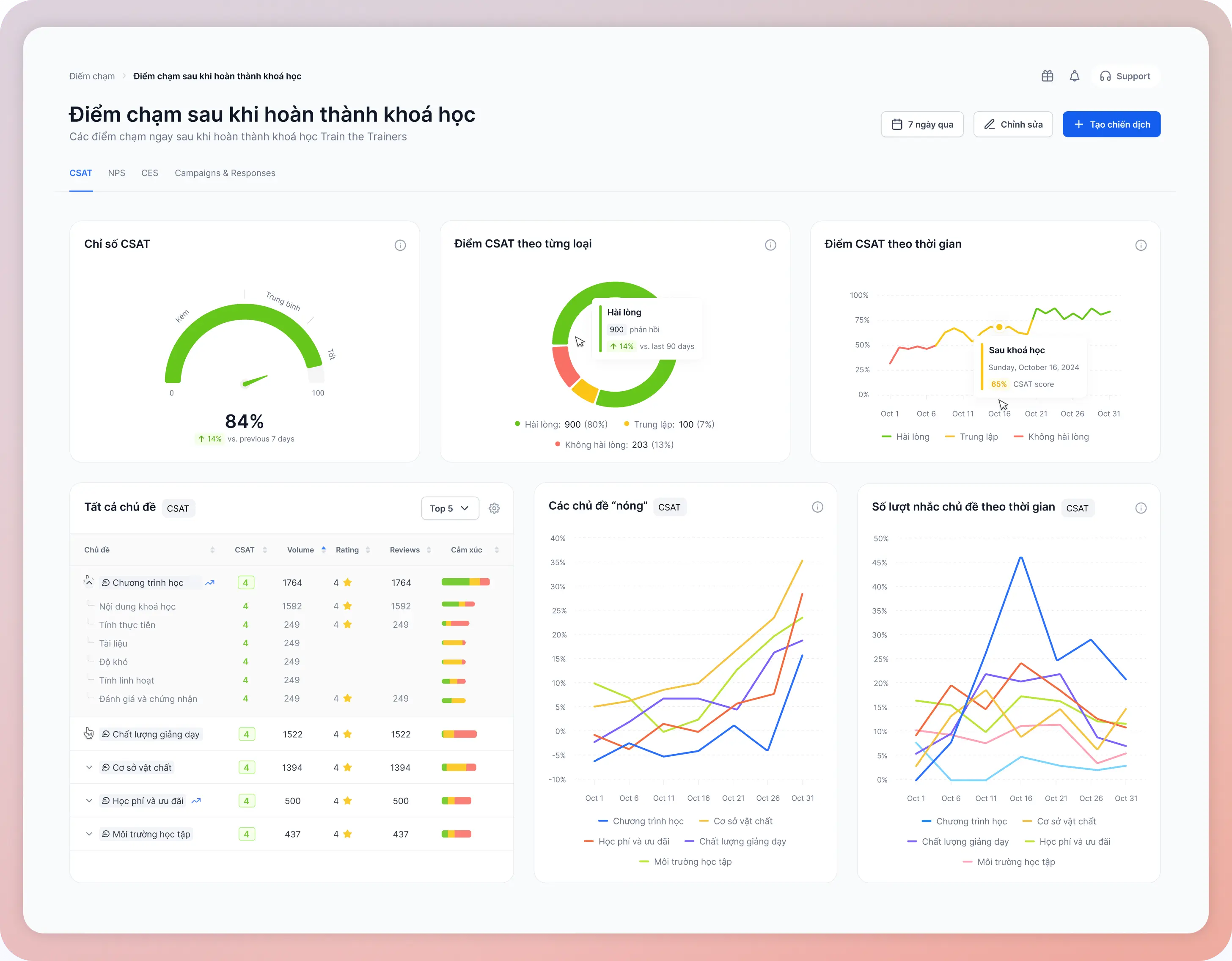This screenshot has width=1232, height=961.
Task: Click info icon on Chỉ số CSAT card
Action: click(400, 245)
